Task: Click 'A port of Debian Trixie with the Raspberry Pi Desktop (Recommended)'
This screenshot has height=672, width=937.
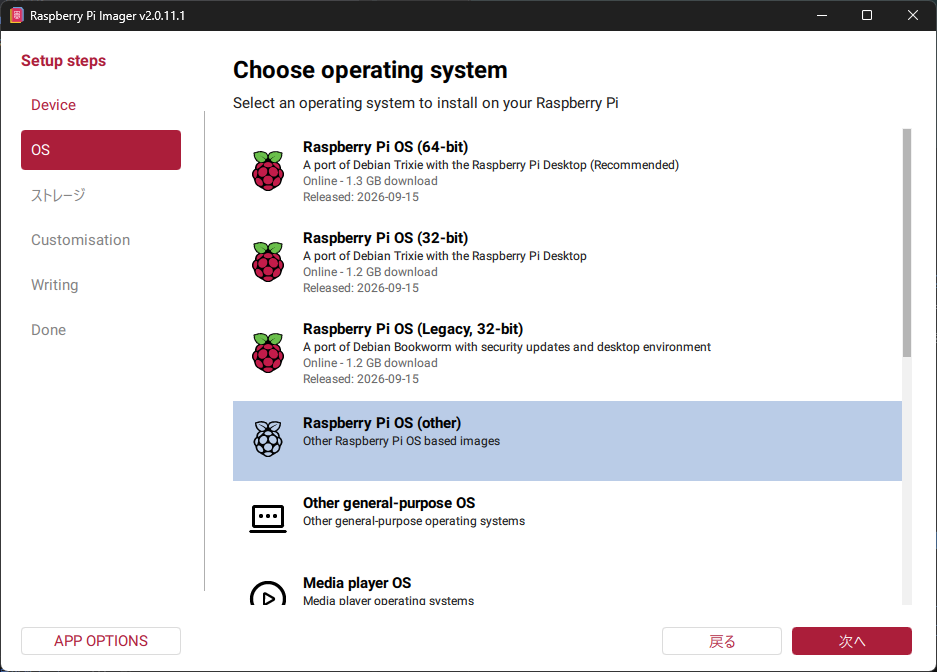Action: click(491, 165)
